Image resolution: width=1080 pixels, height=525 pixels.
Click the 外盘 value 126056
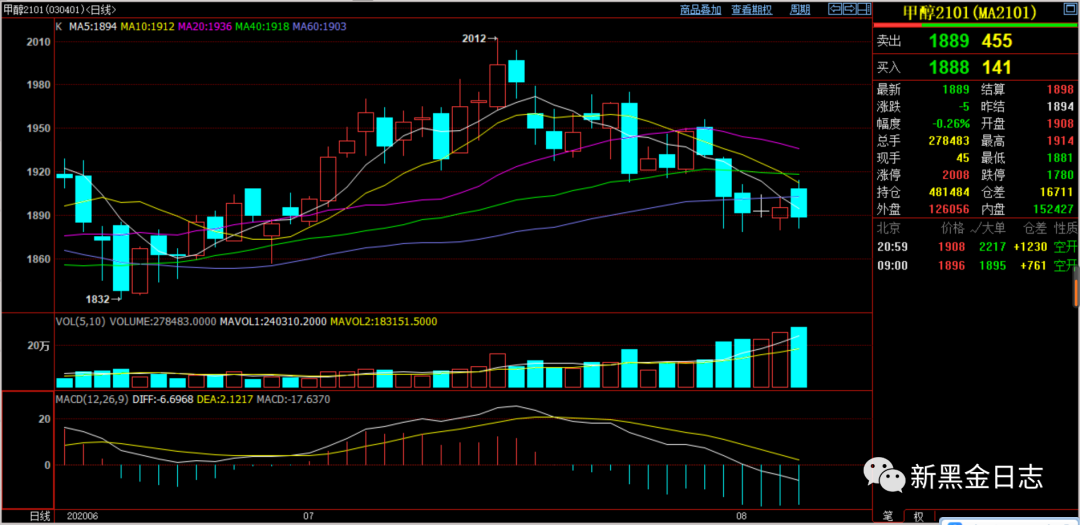[949, 209]
